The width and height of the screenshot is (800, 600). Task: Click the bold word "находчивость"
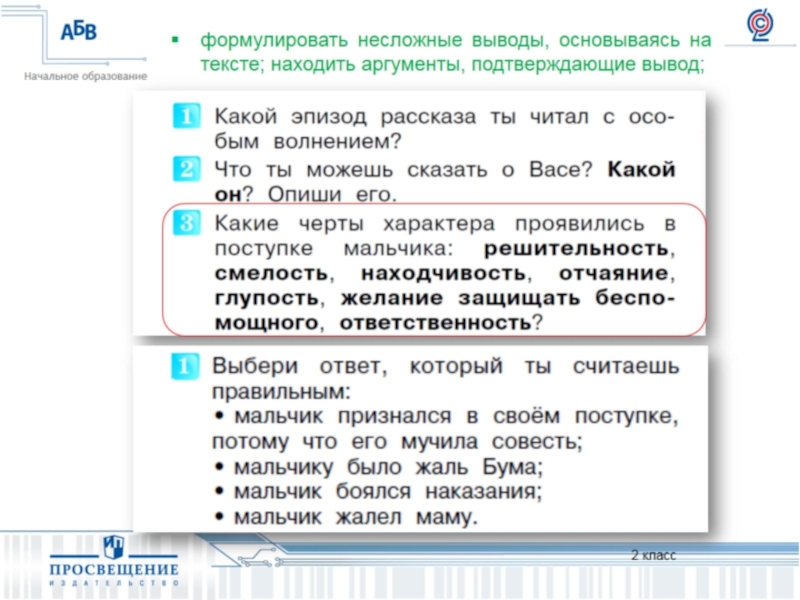443,272
